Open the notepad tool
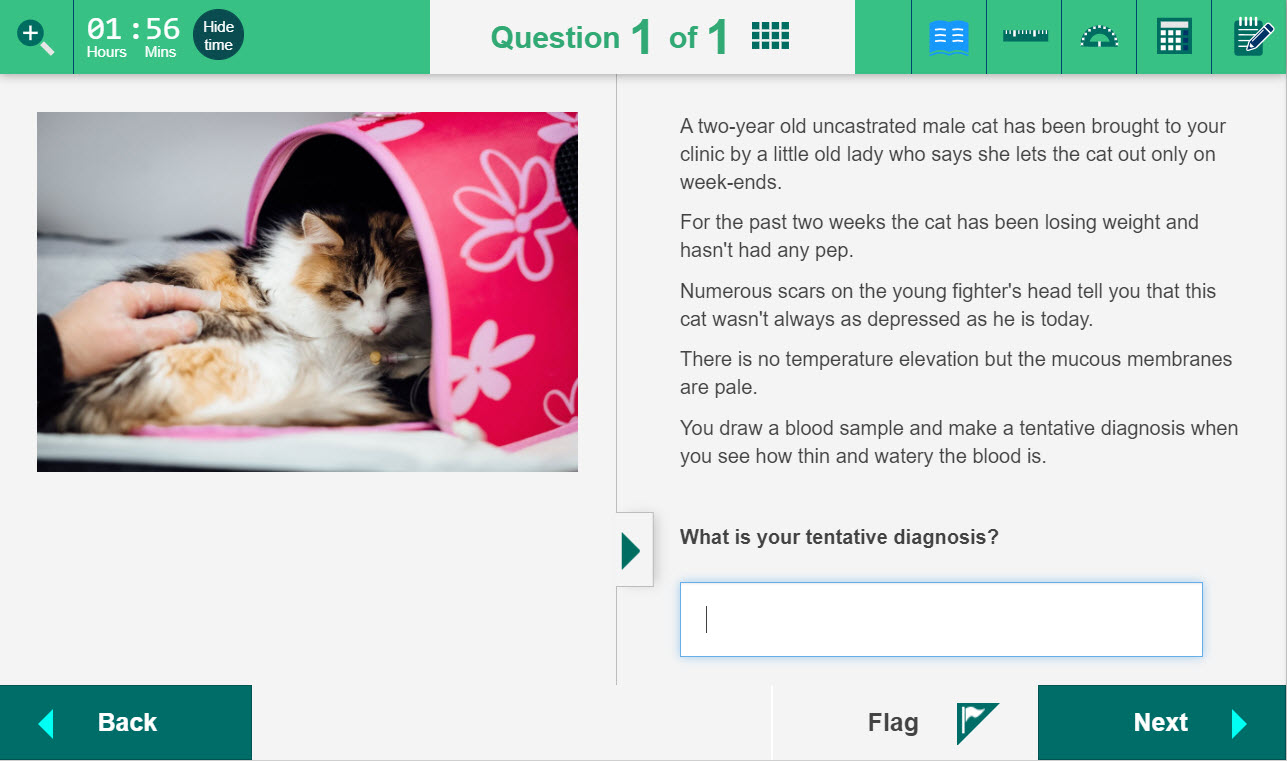Image resolution: width=1287 pixels, height=761 pixels. click(1252, 37)
